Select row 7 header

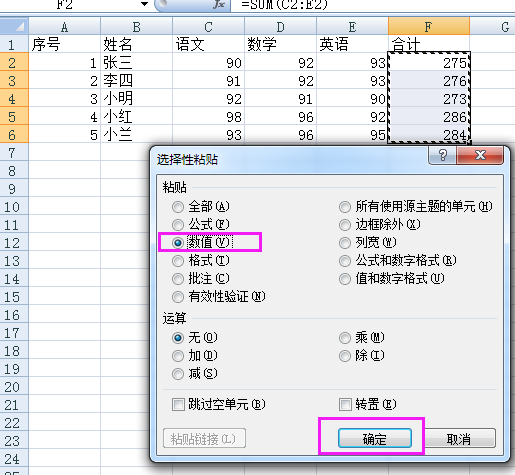point(14,152)
